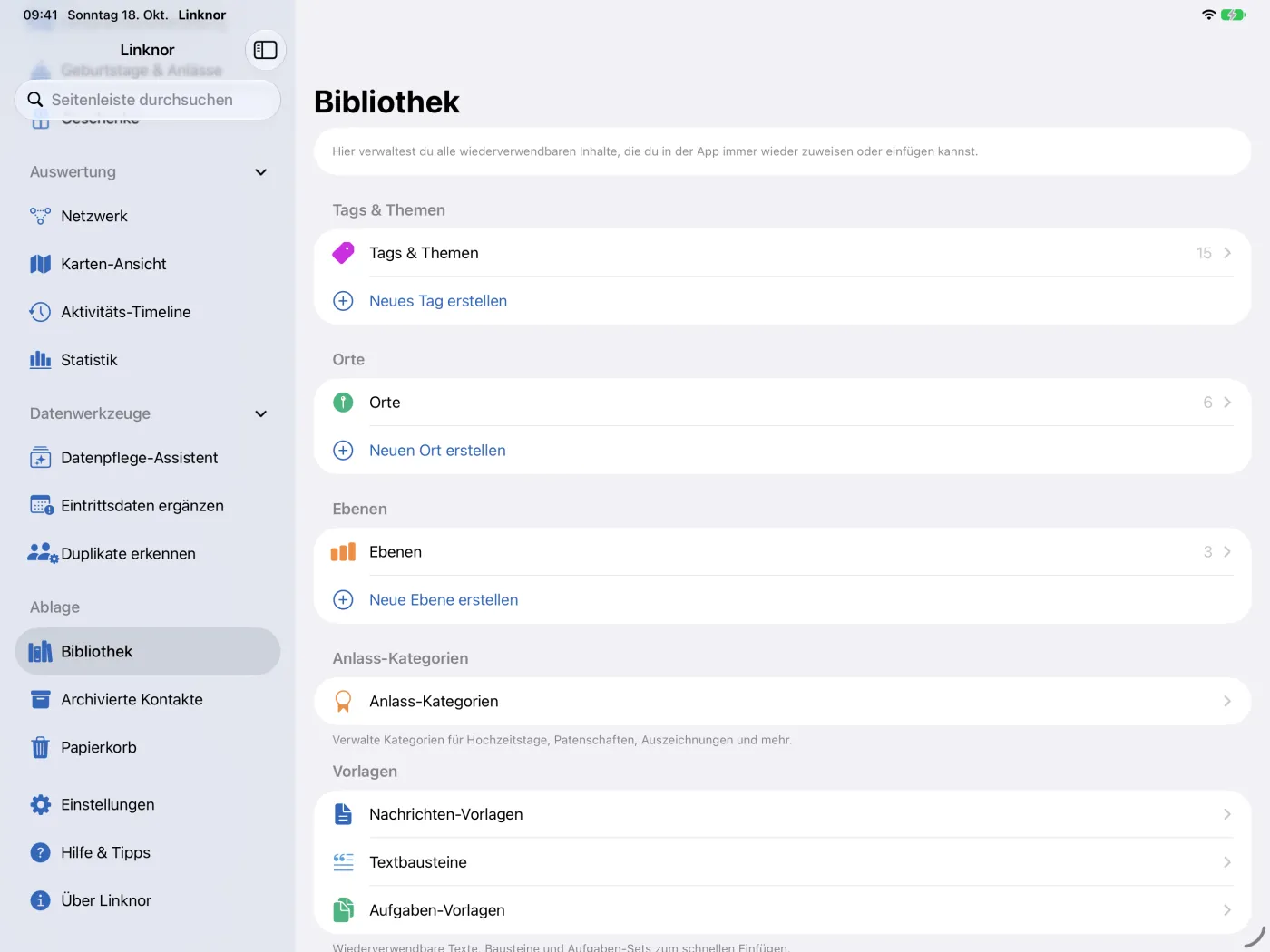Open Hilfe & Tipps in sidebar
This screenshot has height=952, width=1270.
point(147,852)
